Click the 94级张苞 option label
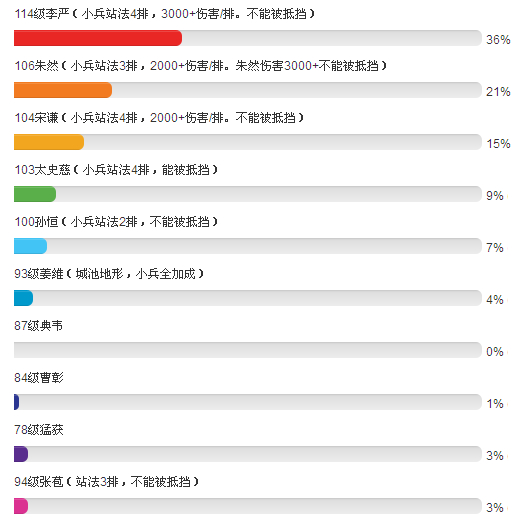Screen dimensions: 522x522 point(106,482)
